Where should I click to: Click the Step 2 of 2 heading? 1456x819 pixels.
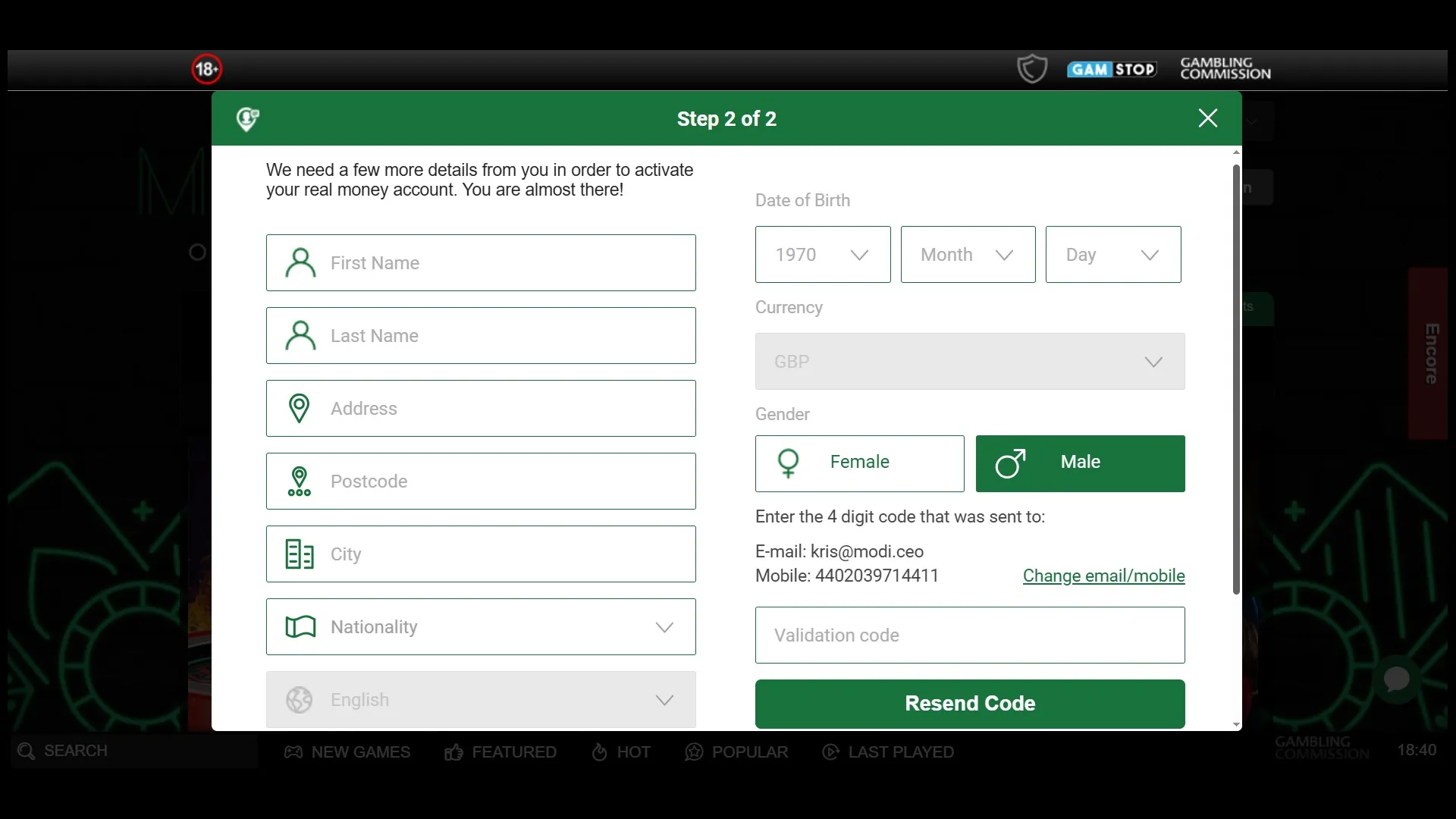tap(726, 119)
